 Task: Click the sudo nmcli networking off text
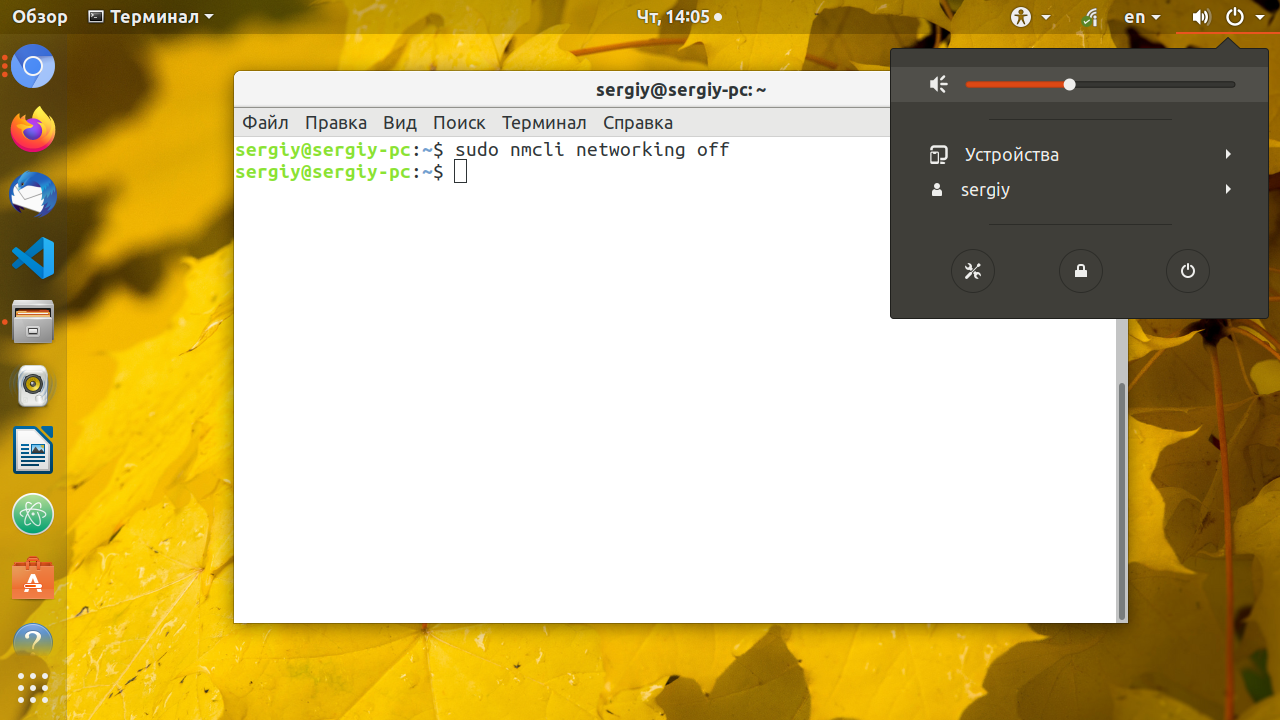(592, 150)
